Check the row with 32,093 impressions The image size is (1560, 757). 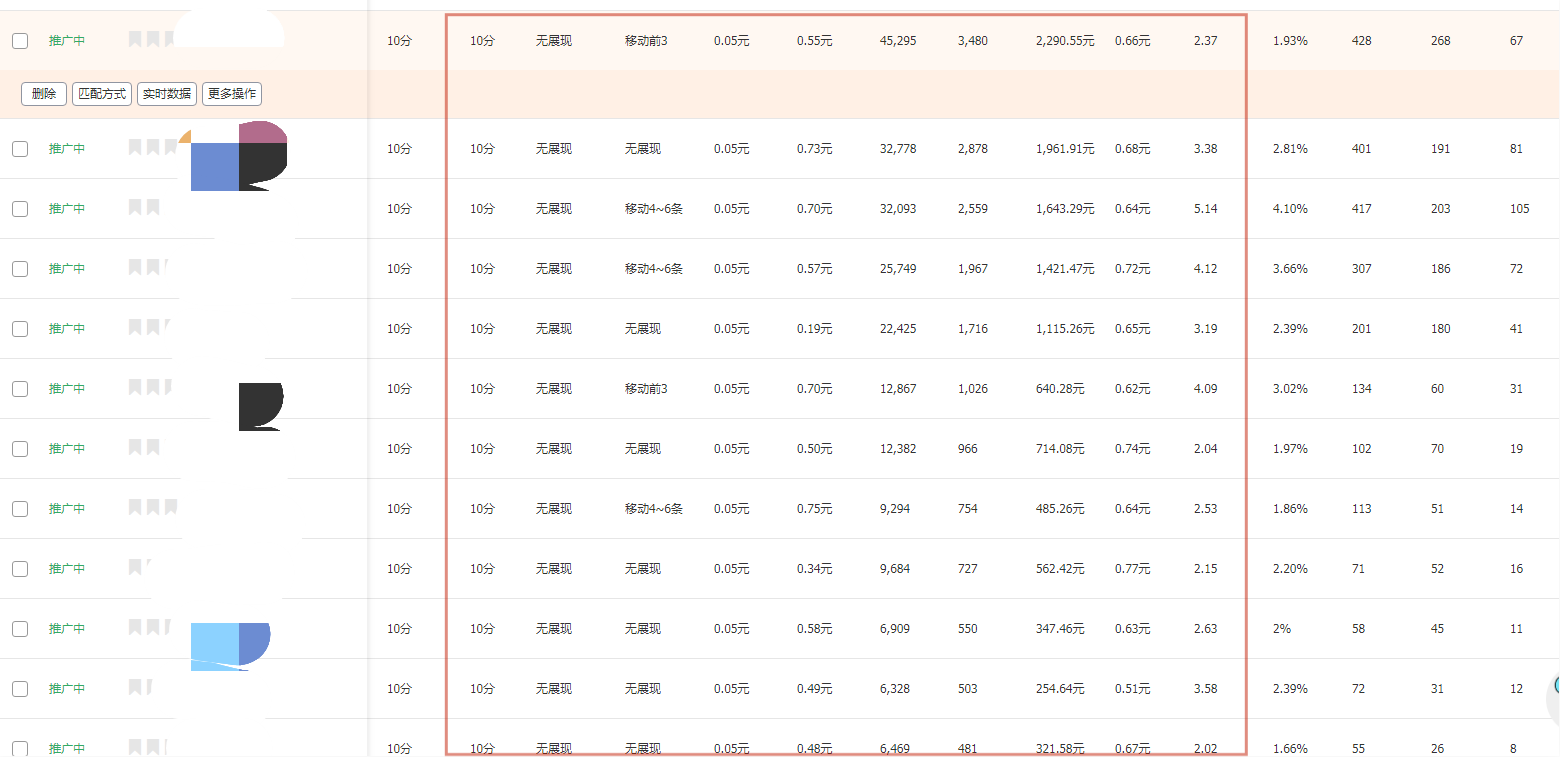[20, 209]
